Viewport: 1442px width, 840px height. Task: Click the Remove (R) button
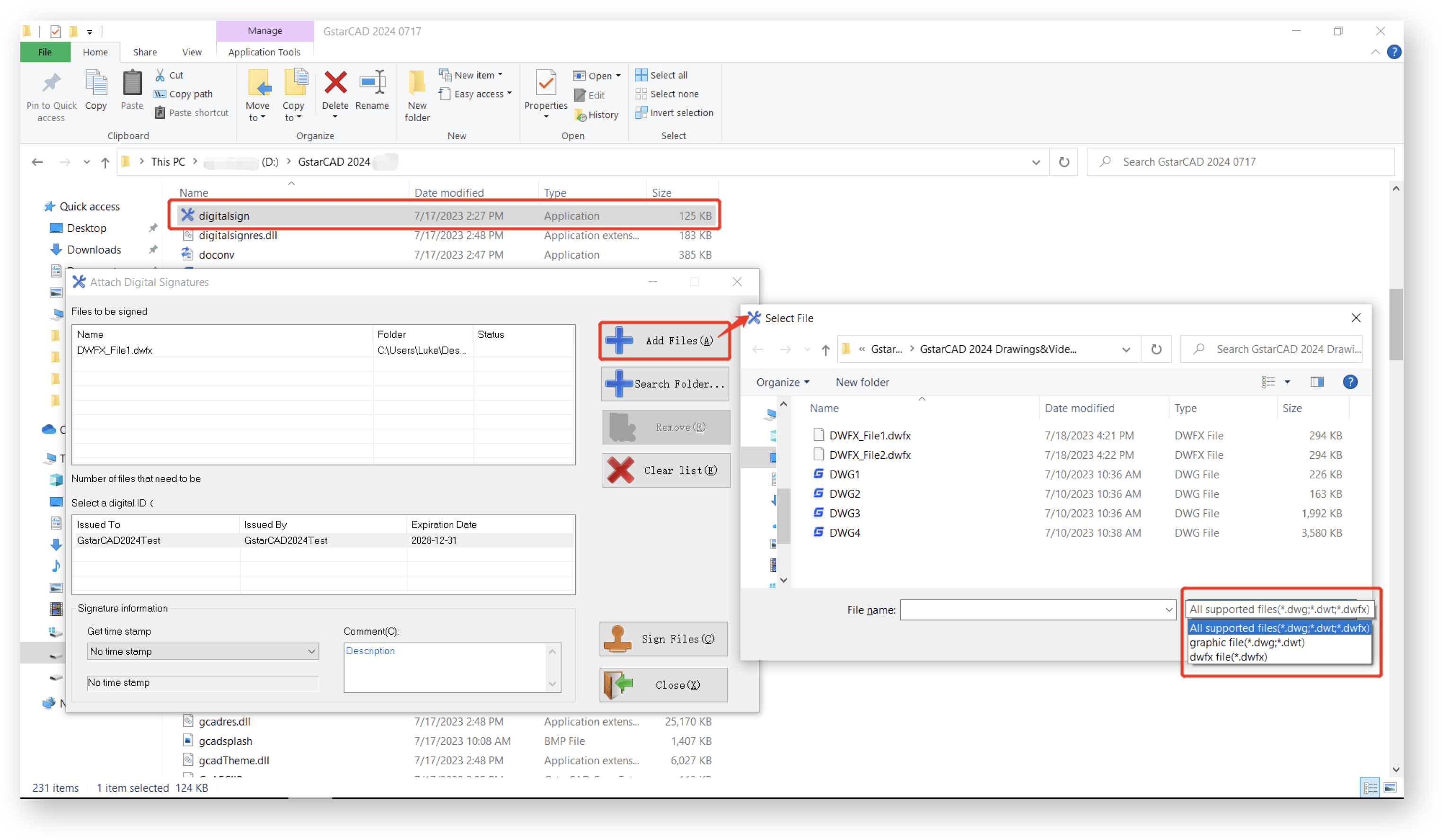coord(666,427)
